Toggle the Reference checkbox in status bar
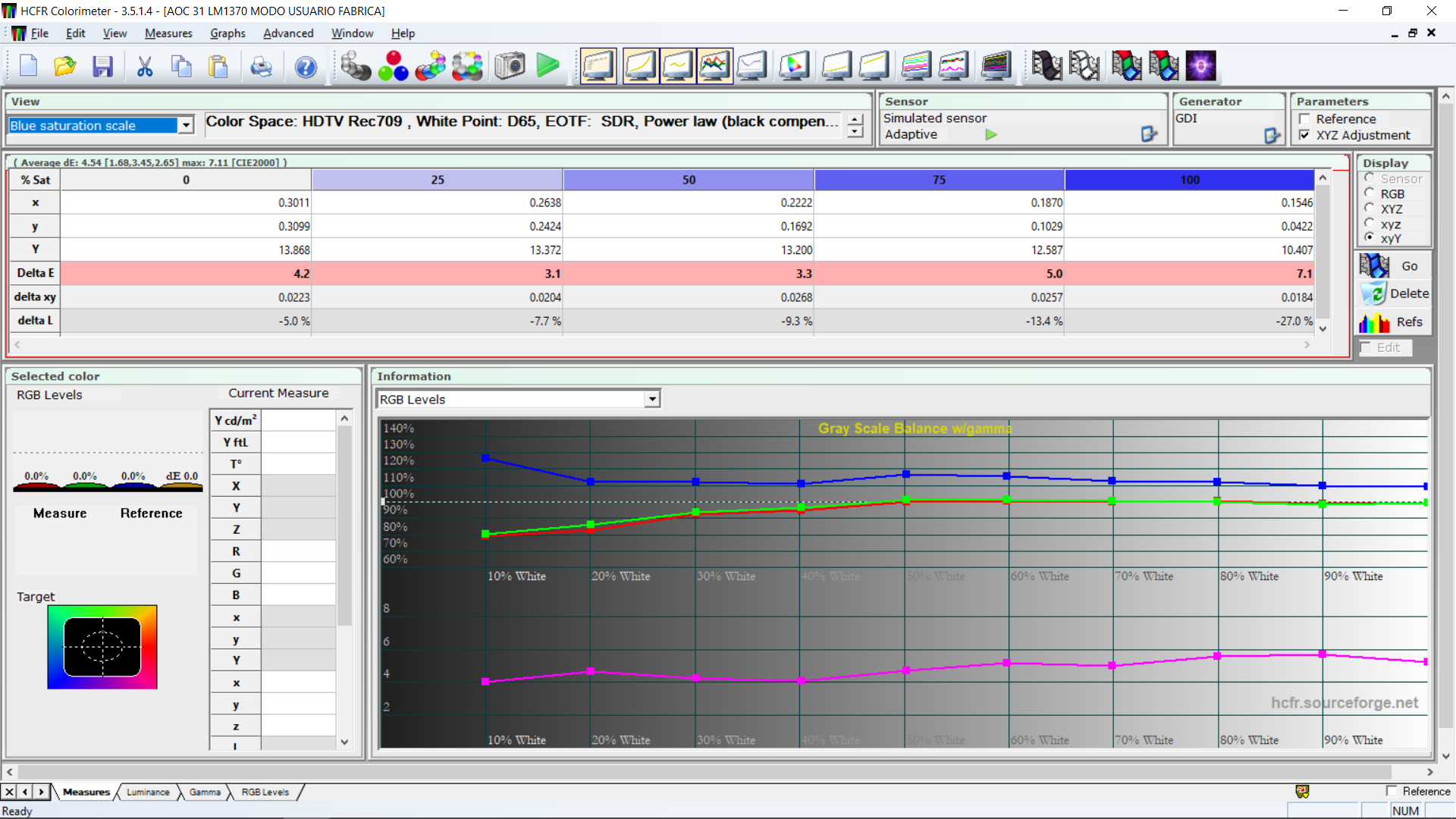 click(x=1392, y=791)
